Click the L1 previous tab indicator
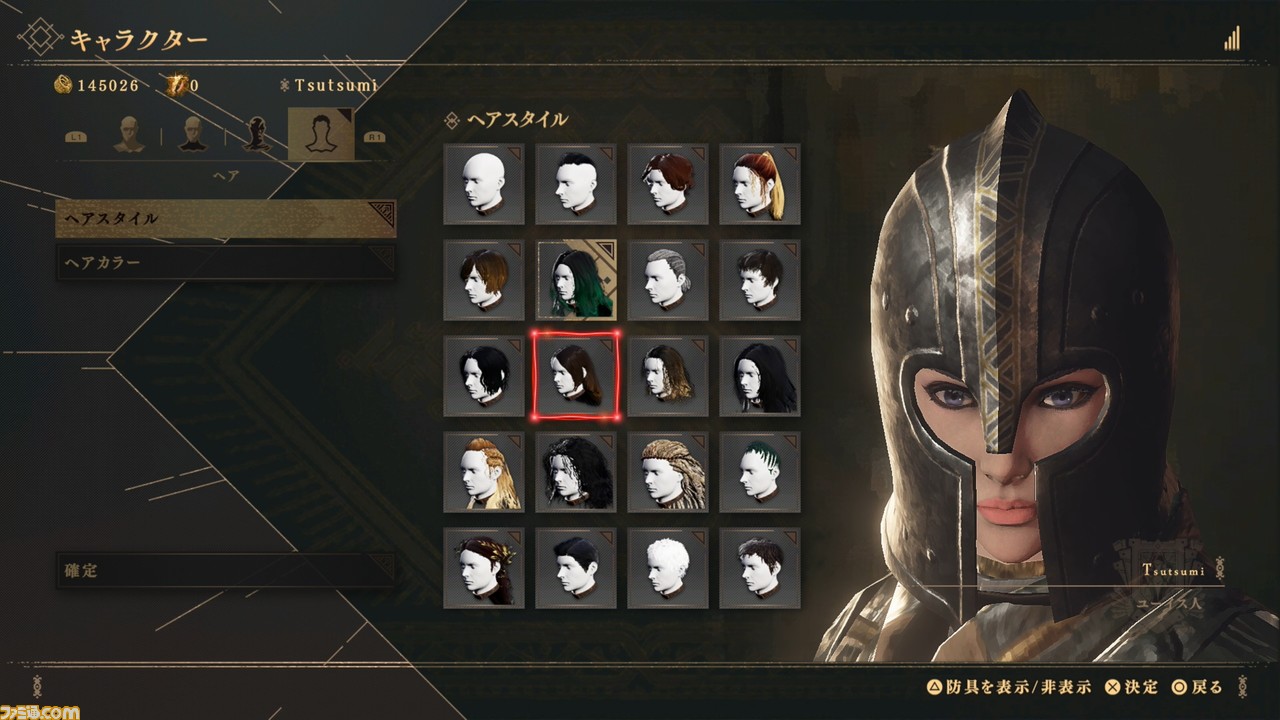 click(x=76, y=137)
